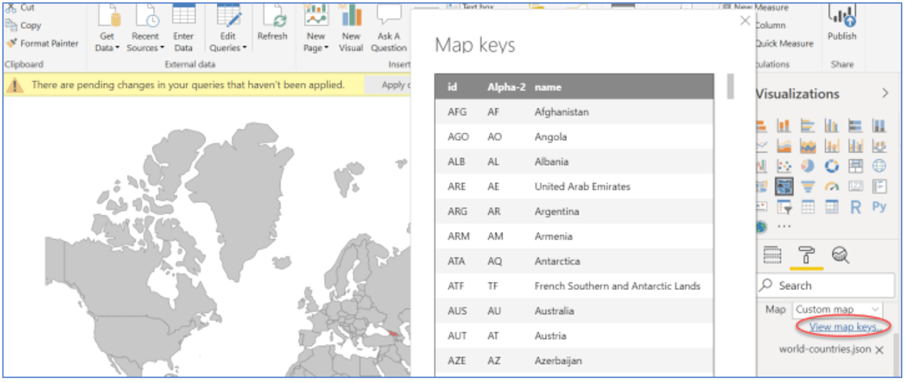Select the Multi-row card visual
The width and height of the screenshot is (905, 382).
pos(879,186)
